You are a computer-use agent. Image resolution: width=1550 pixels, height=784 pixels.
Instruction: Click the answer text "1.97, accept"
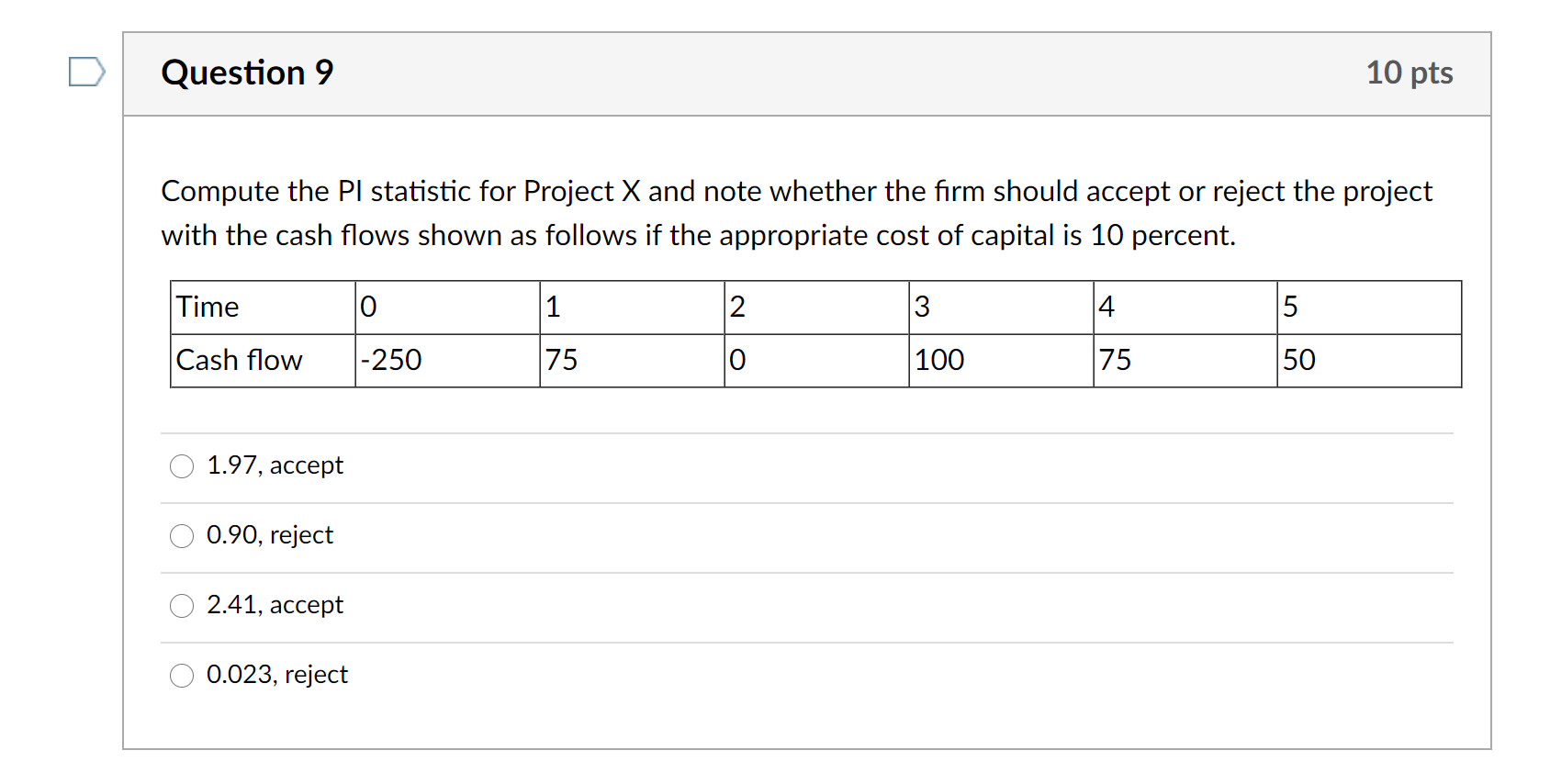275,465
